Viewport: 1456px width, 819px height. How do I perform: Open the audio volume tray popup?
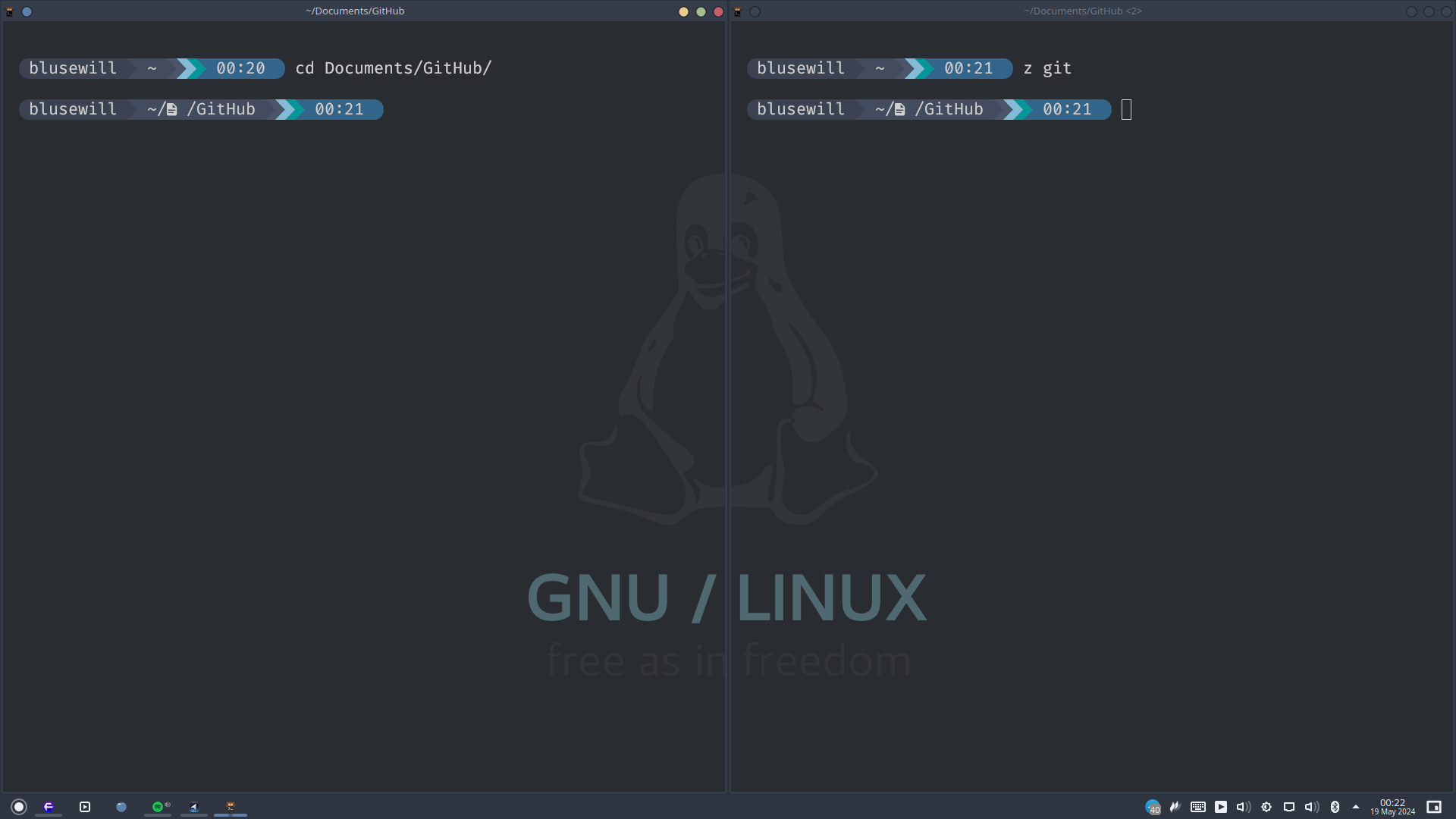(x=1244, y=807)
